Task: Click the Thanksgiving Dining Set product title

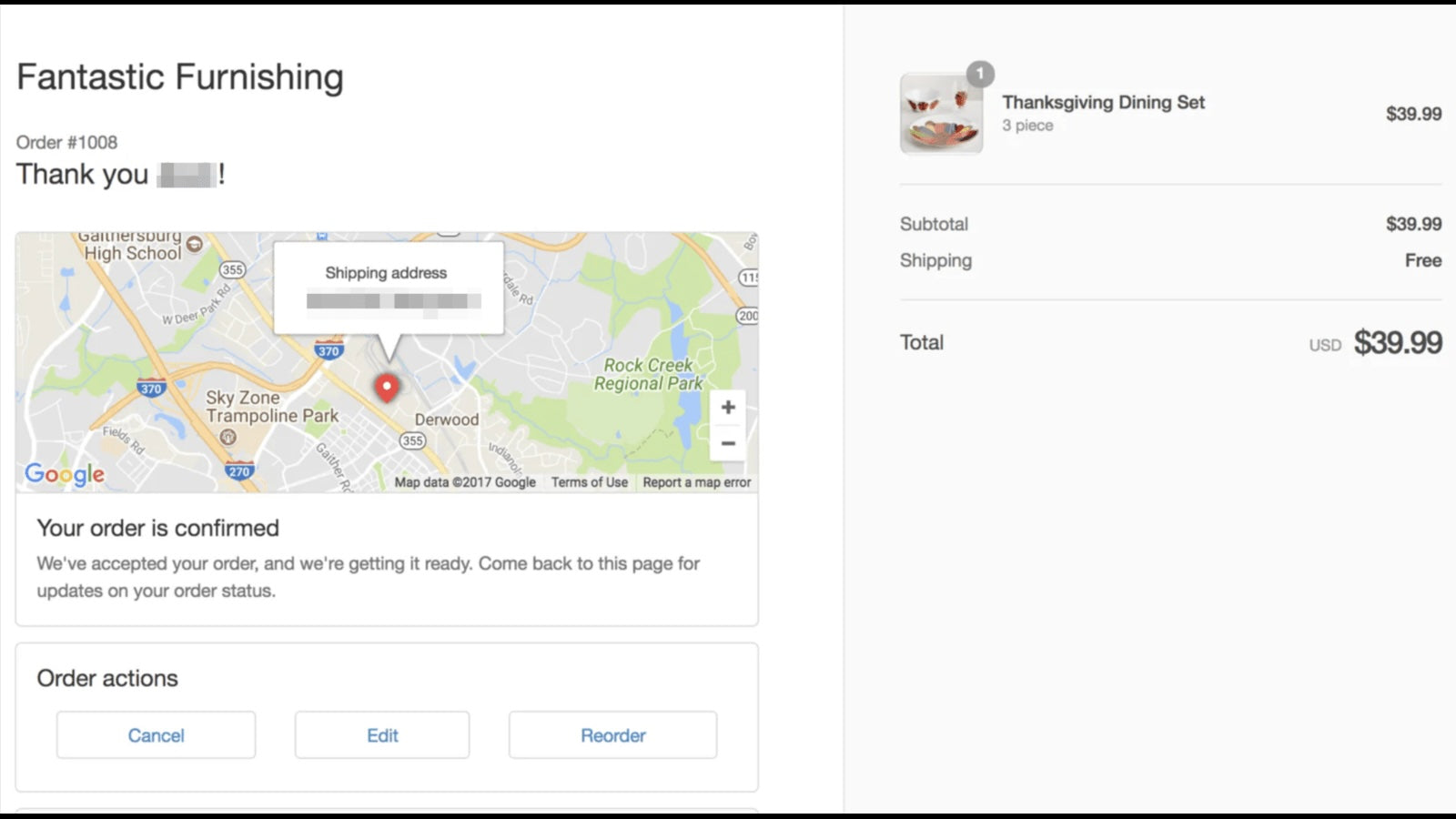Action: [1103, 103]
